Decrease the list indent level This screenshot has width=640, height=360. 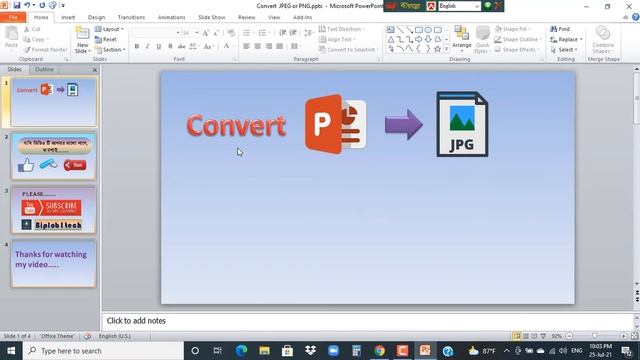point(282,33)
